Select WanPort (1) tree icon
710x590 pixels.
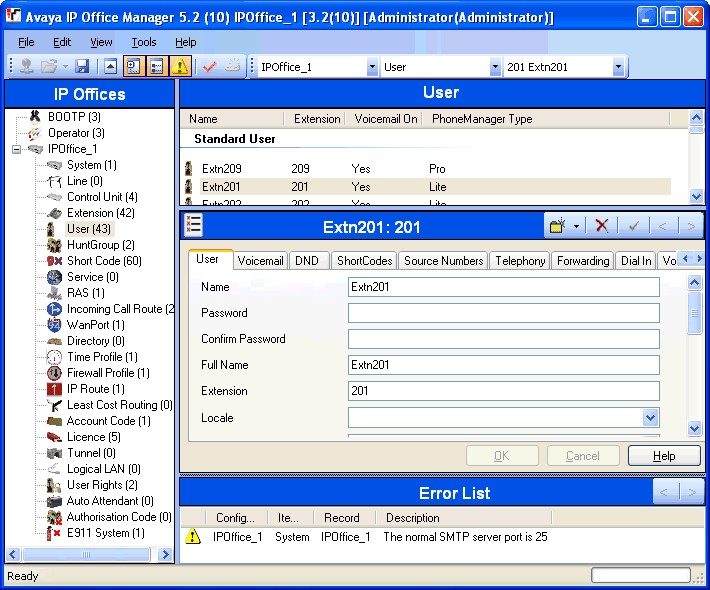54,325
